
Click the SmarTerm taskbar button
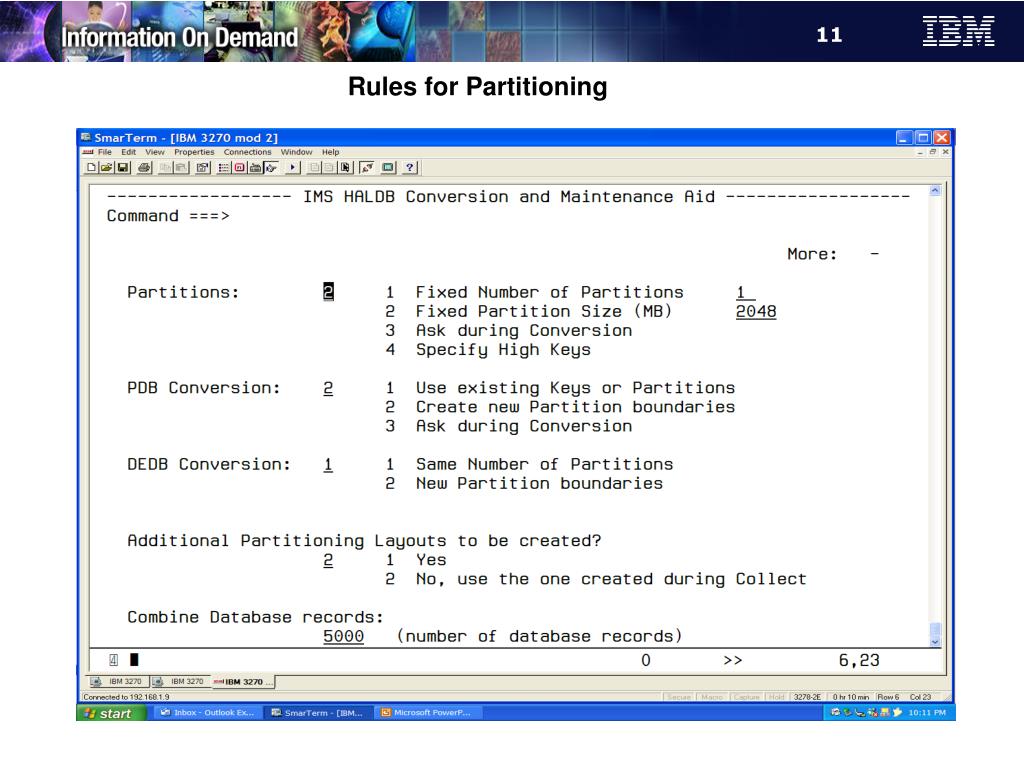[318, 712]
